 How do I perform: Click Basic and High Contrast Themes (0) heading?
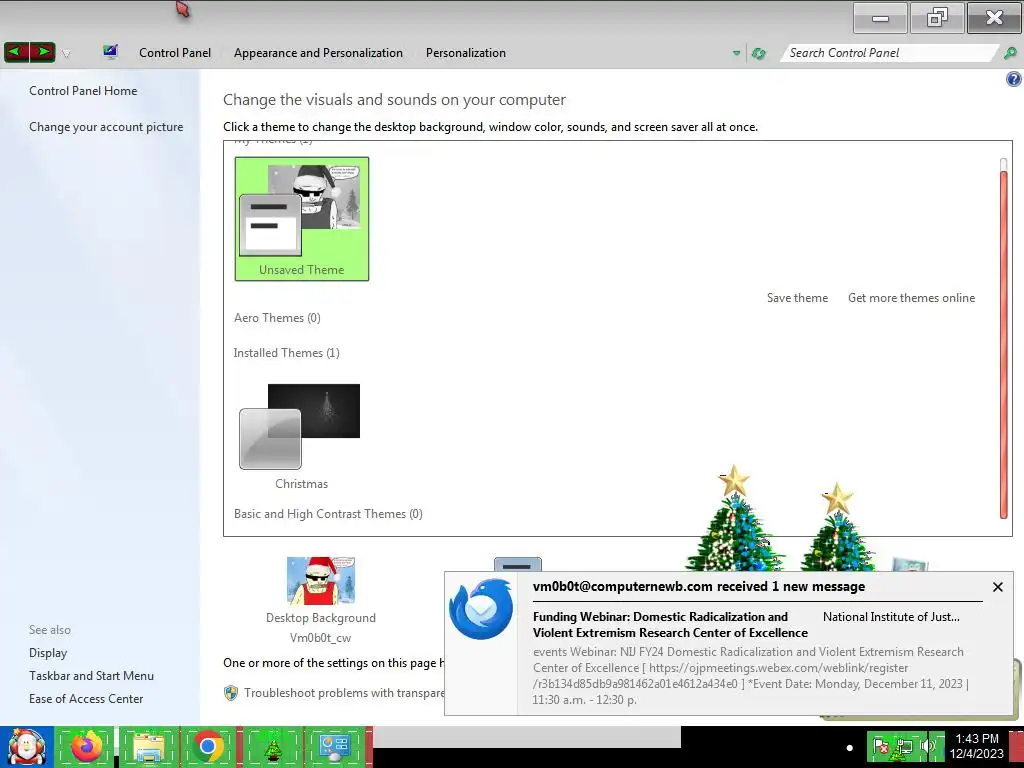[328, 514]
